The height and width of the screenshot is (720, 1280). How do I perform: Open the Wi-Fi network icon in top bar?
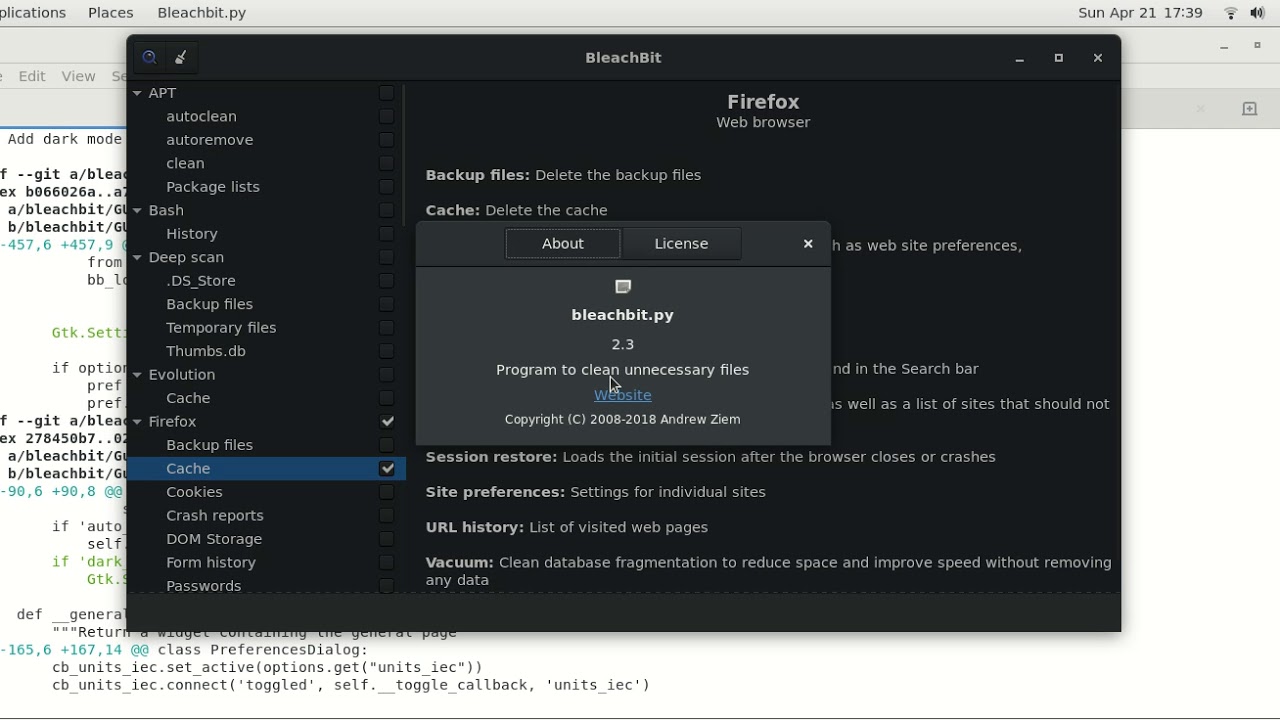pyautogui.click(x=1231, y=13)
